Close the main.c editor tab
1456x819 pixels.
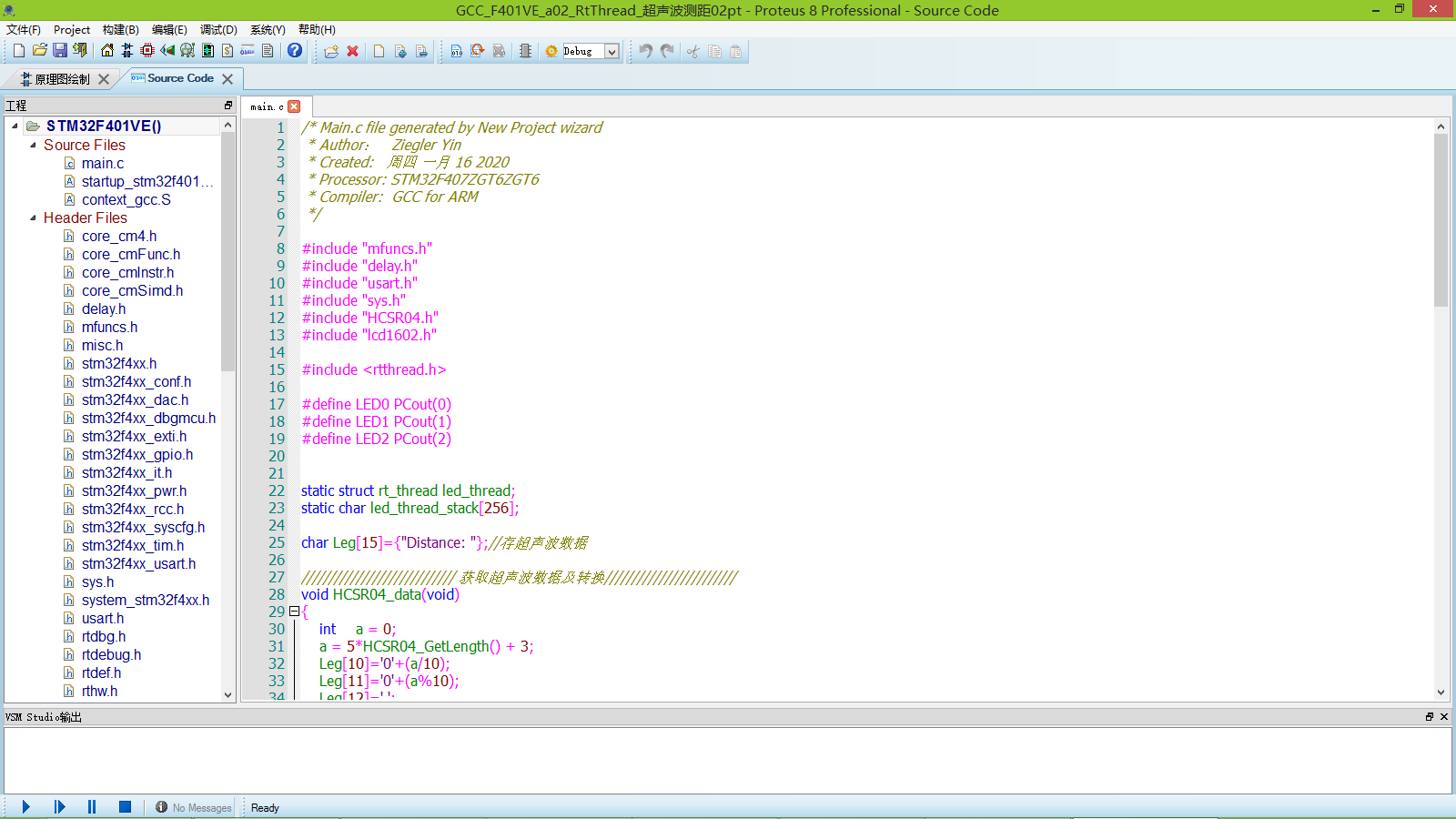pyautogui.click(x=294, y=106)
